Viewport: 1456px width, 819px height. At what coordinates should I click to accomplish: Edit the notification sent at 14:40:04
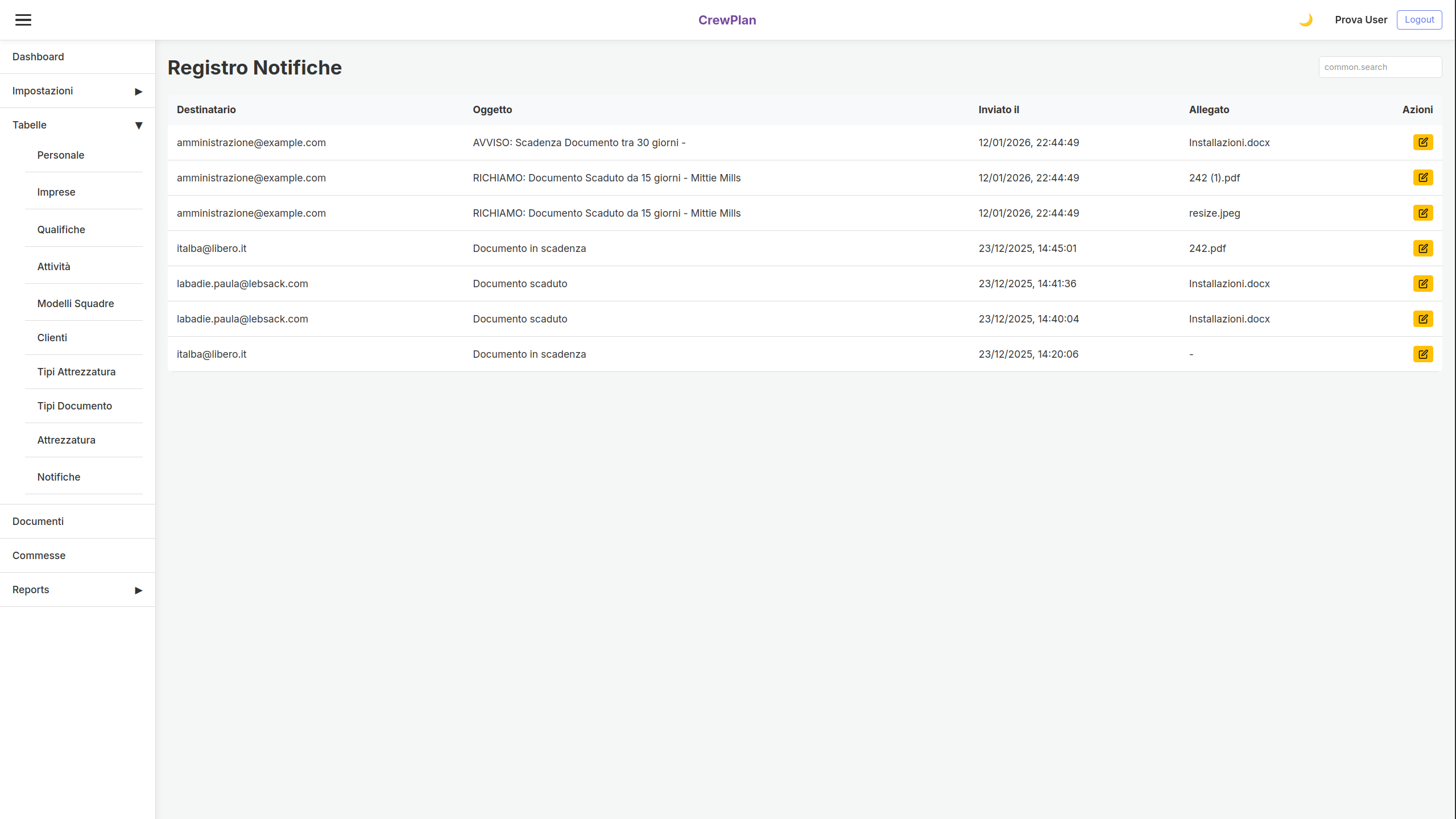[1422, 318]
